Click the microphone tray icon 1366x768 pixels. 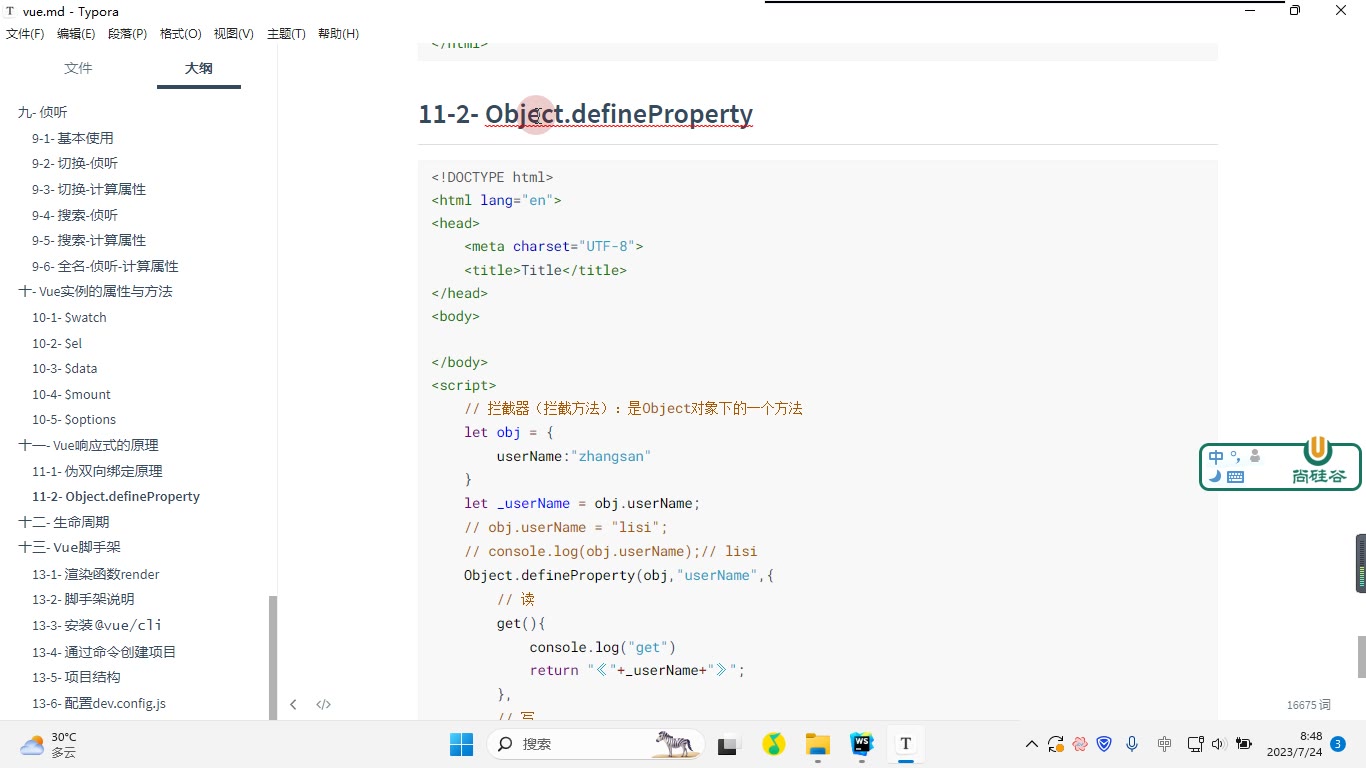[1132, 744]
